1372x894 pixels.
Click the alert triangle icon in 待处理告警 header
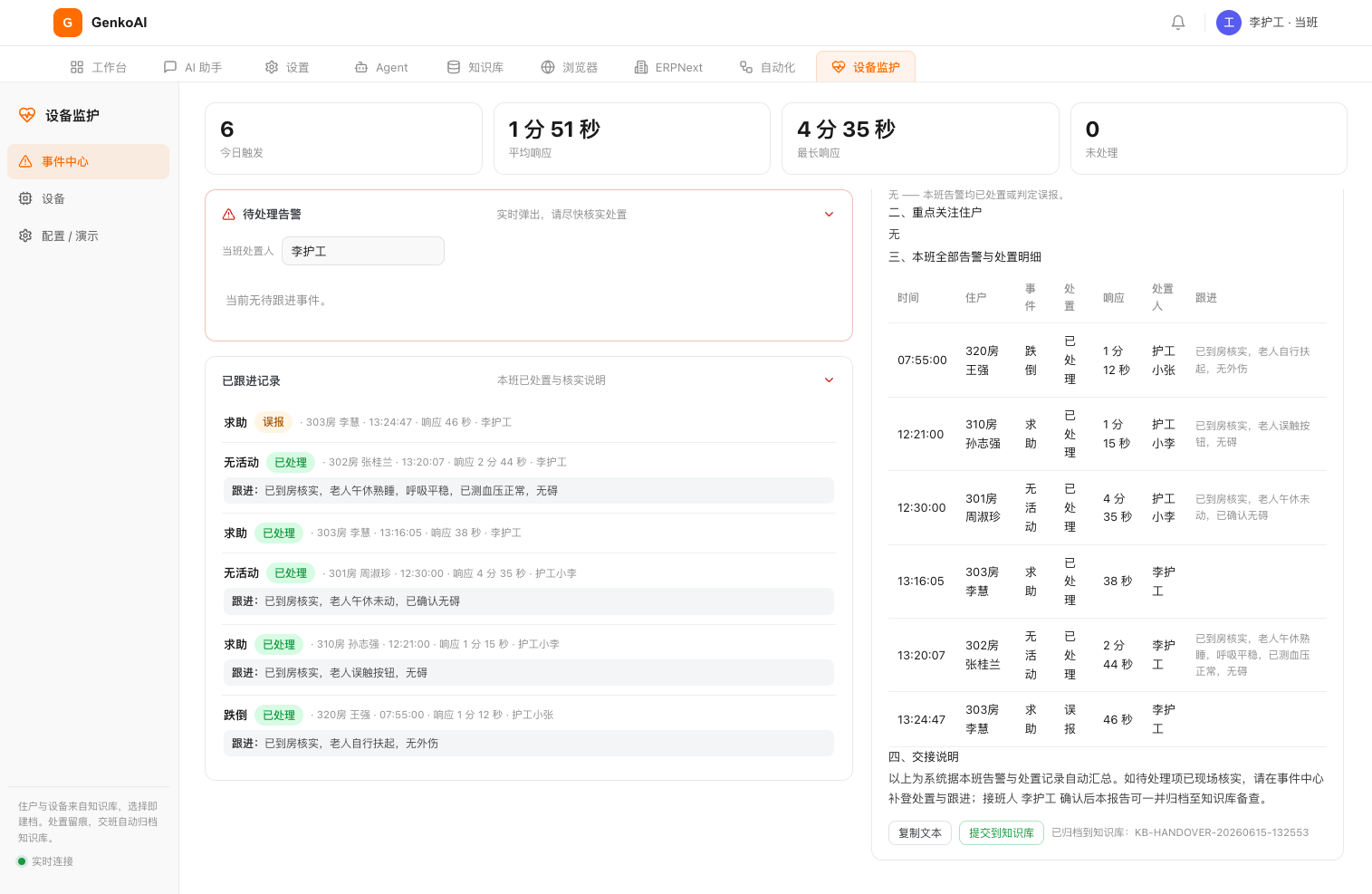pos(229,215)
